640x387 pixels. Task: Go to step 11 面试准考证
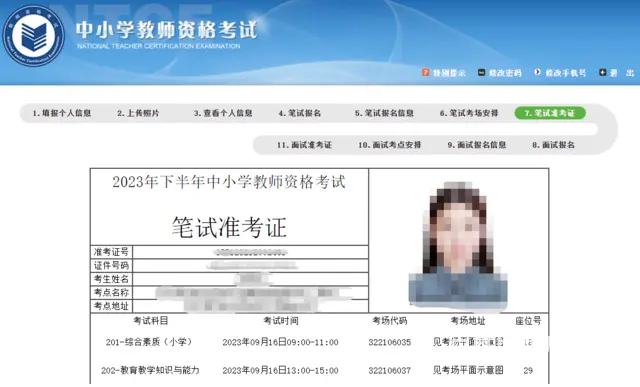(304, 145)
